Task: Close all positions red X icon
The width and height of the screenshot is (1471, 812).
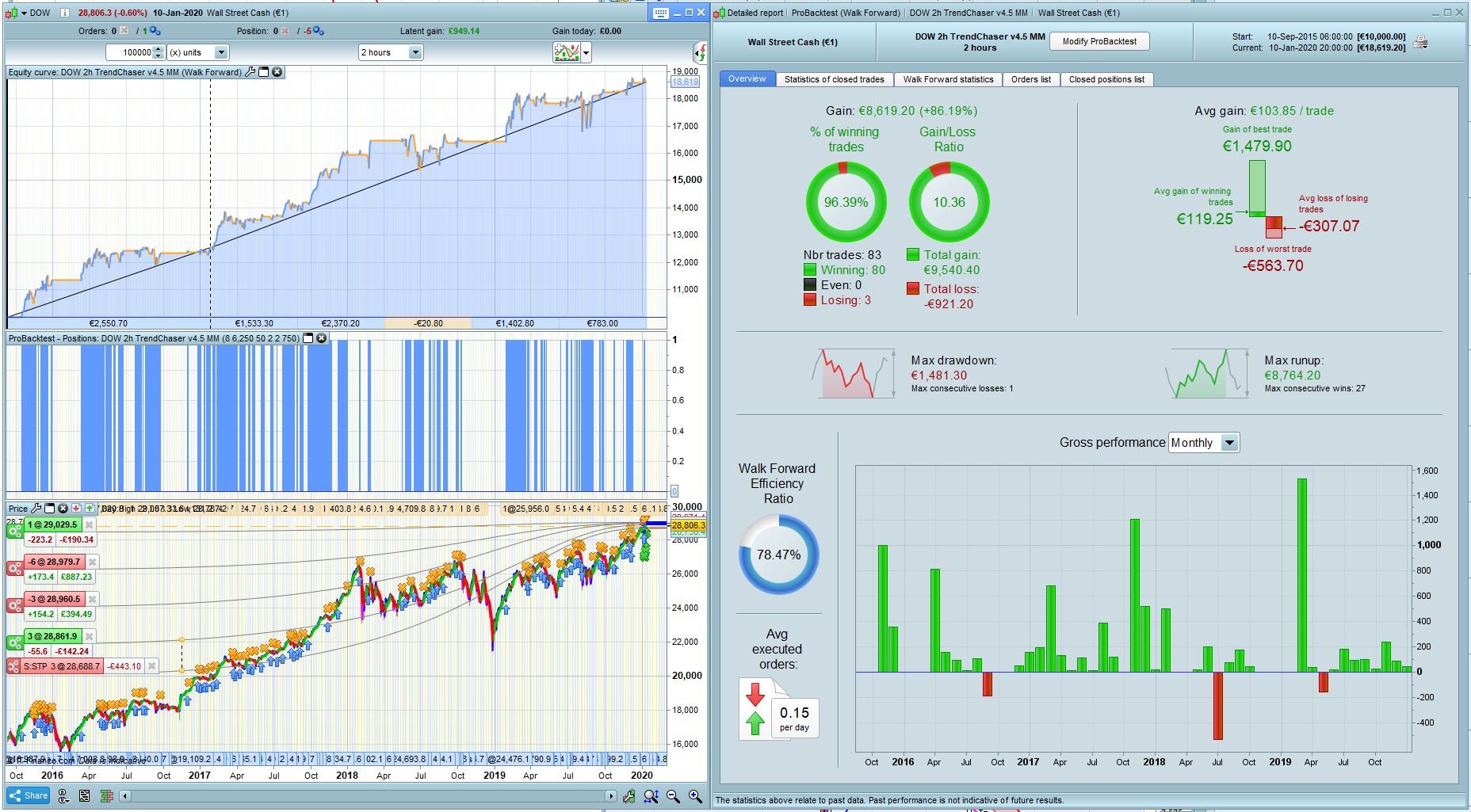Action: [285, 31]
